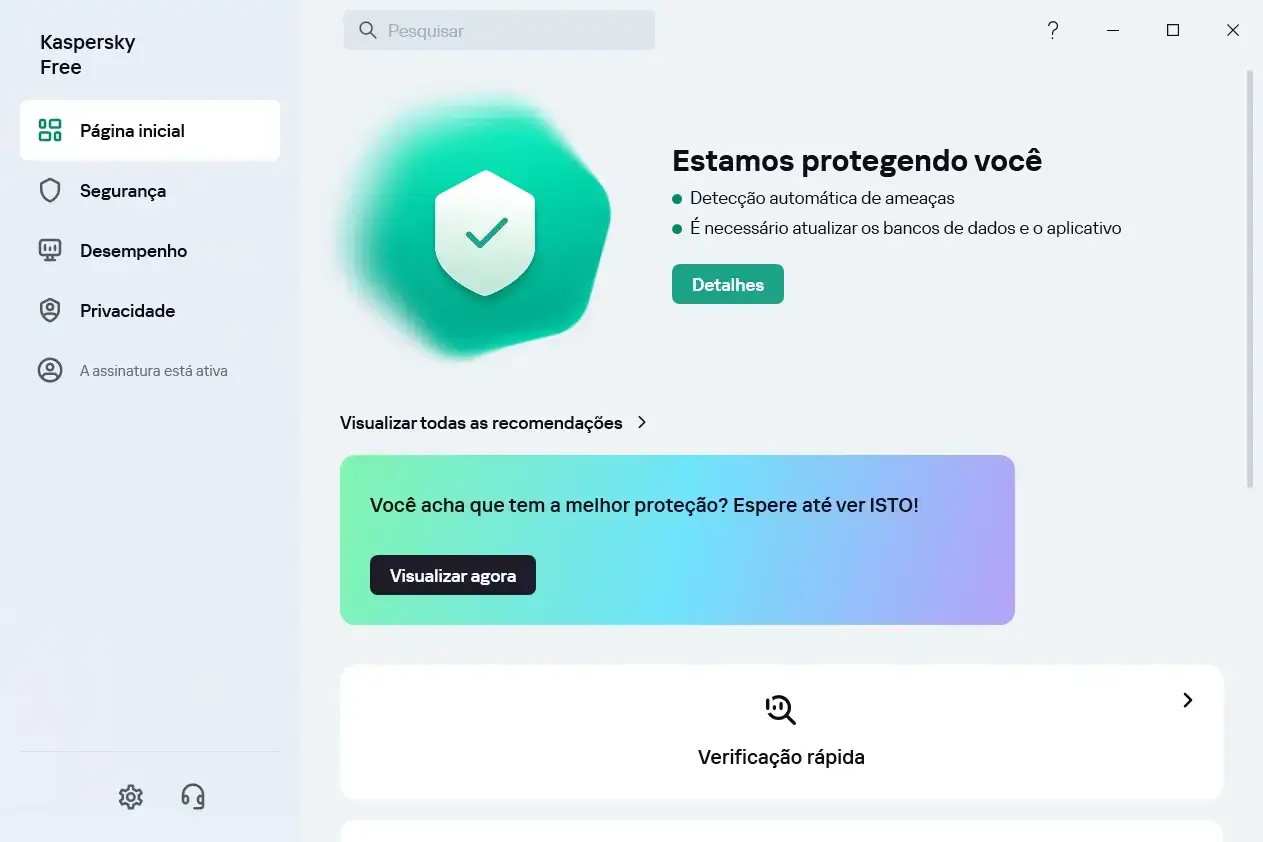Viewport: 1263px width, 842px height.
Task: Expand Verificação rápida card via right chevron
Action: coord(1188,700)
